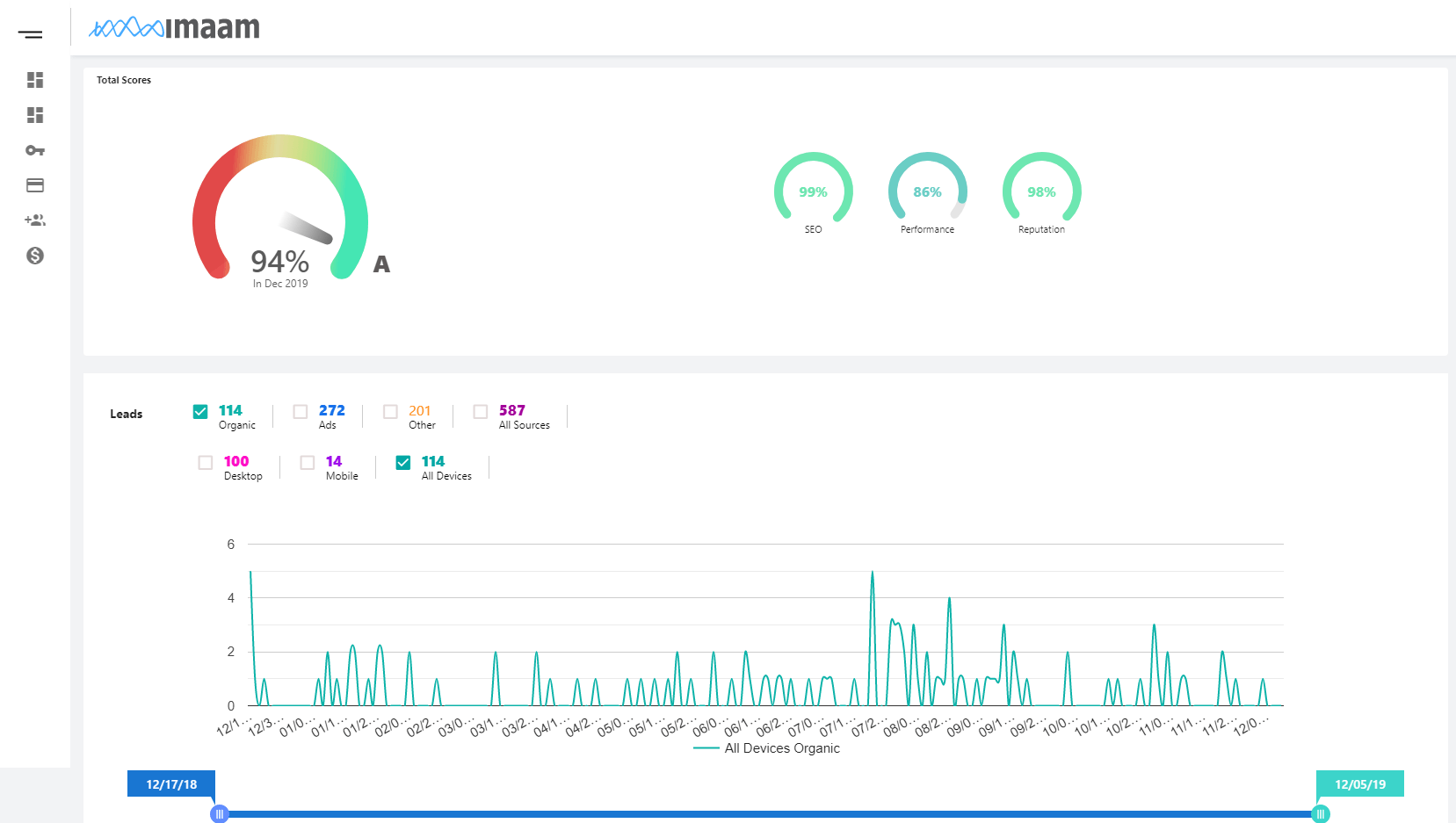Click the imaam logo
Viewport: 1456px width, 823px height.
[174, 27]
